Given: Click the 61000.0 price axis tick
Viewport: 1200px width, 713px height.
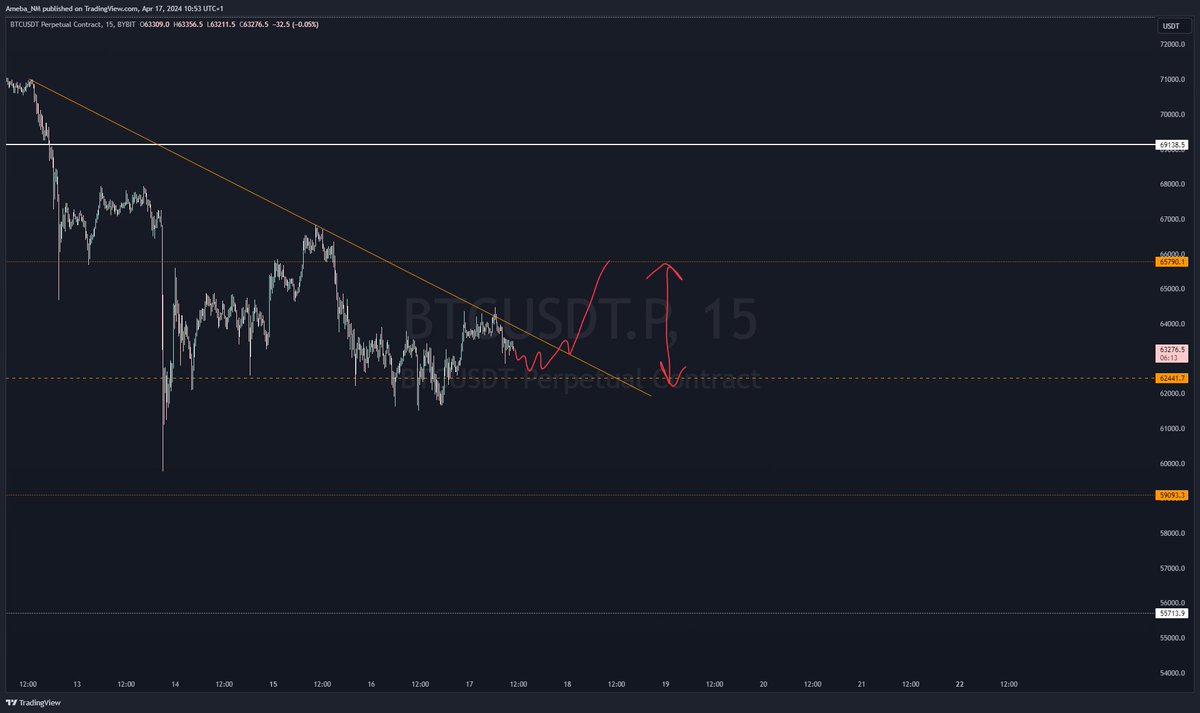Looking at the screenshot, I should click(1172, 429).
